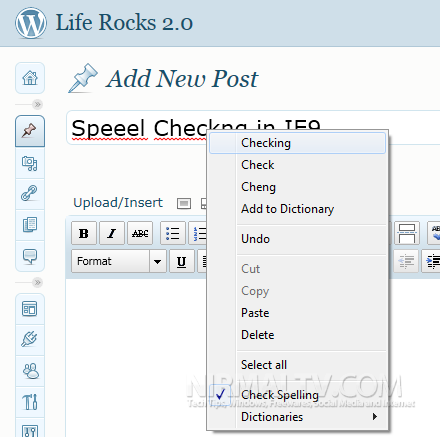Open the Dashboard home icon in sidebar
Image resolution: width=440 pixels, height=437 pixels.
30,78
